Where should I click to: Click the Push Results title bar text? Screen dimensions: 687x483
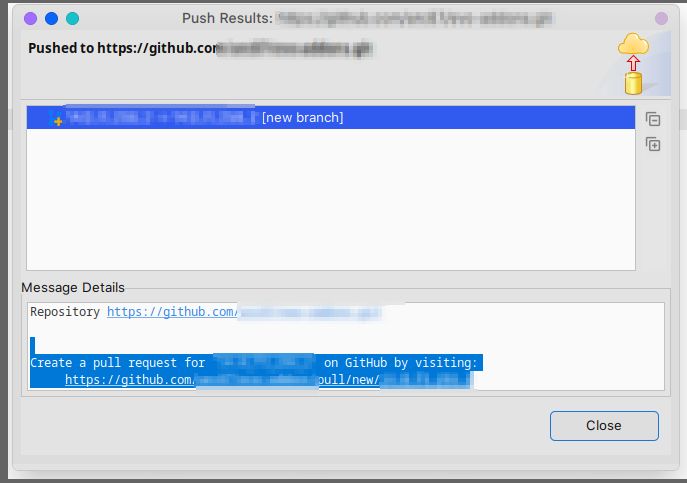pyautogui.click(x=227, y=18)
